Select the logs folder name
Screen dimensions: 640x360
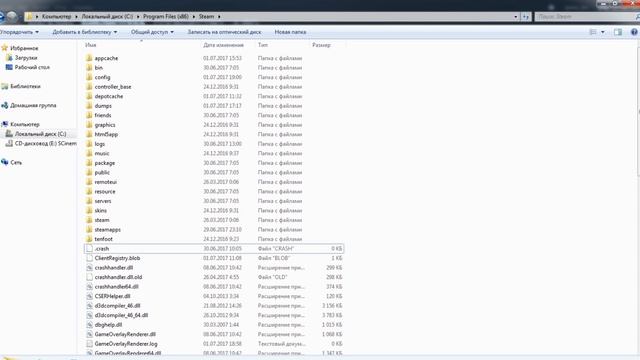(x=100, y=144)
